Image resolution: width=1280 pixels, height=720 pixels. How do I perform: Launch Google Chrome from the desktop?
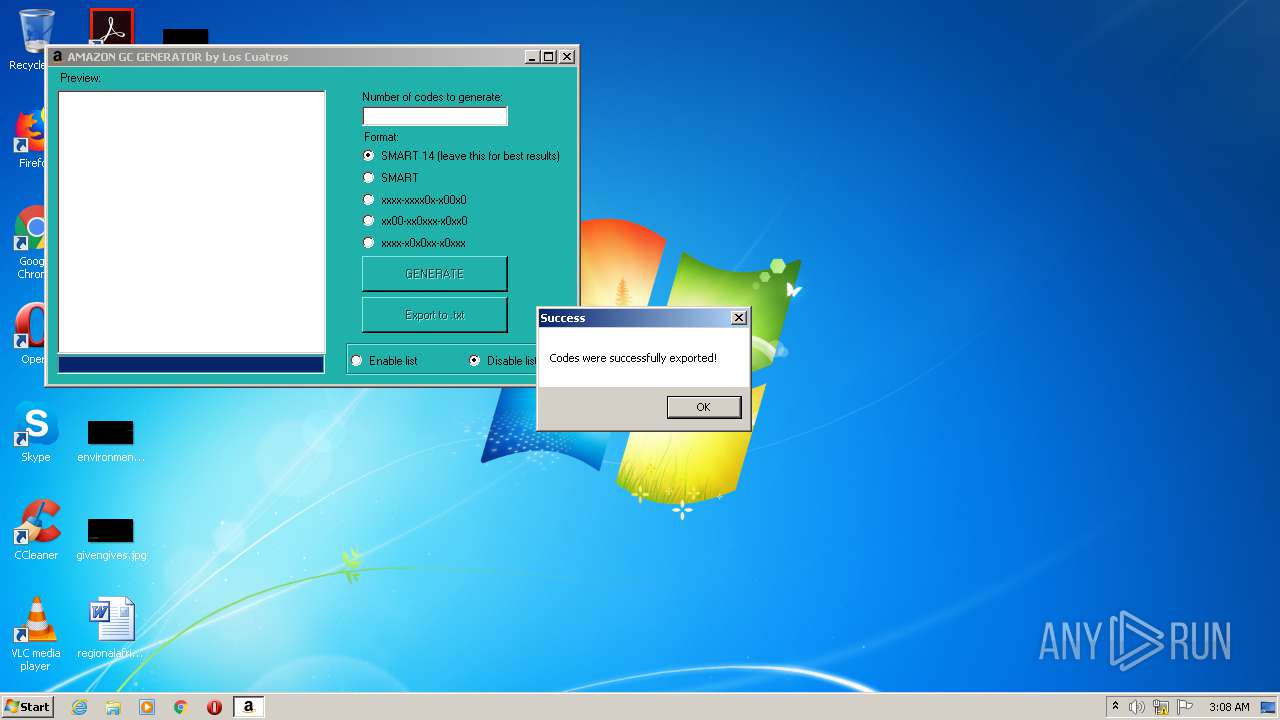(30, 240)
